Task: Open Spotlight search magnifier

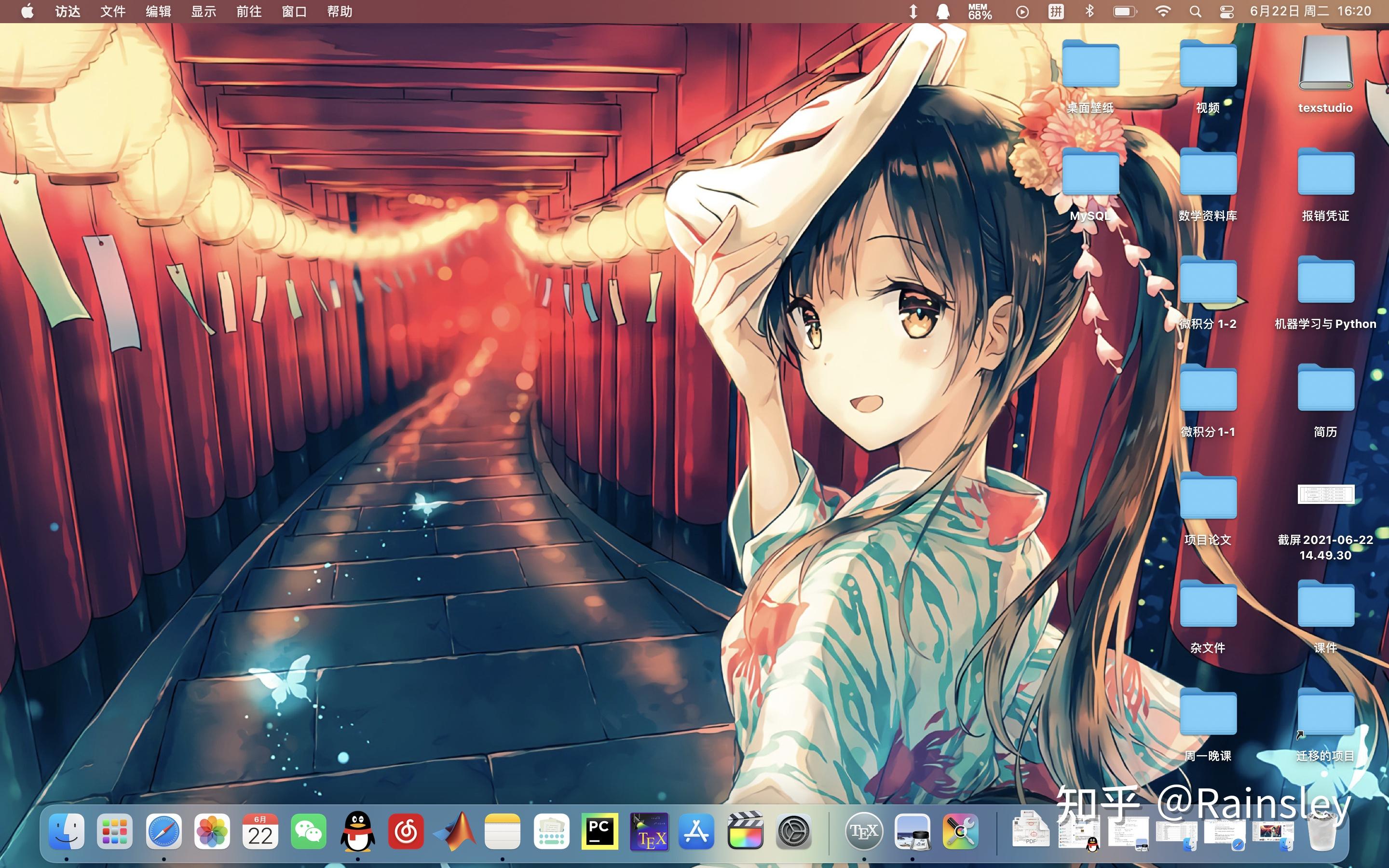Action: click(x=1196, y=12)
